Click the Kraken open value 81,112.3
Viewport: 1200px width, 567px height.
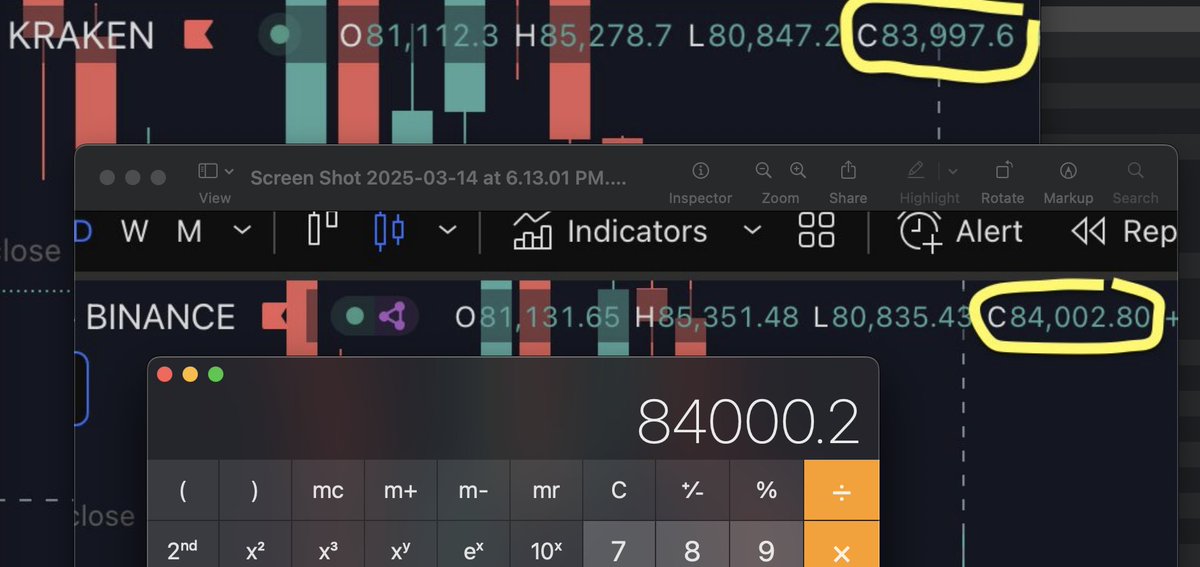coord(431,36)
